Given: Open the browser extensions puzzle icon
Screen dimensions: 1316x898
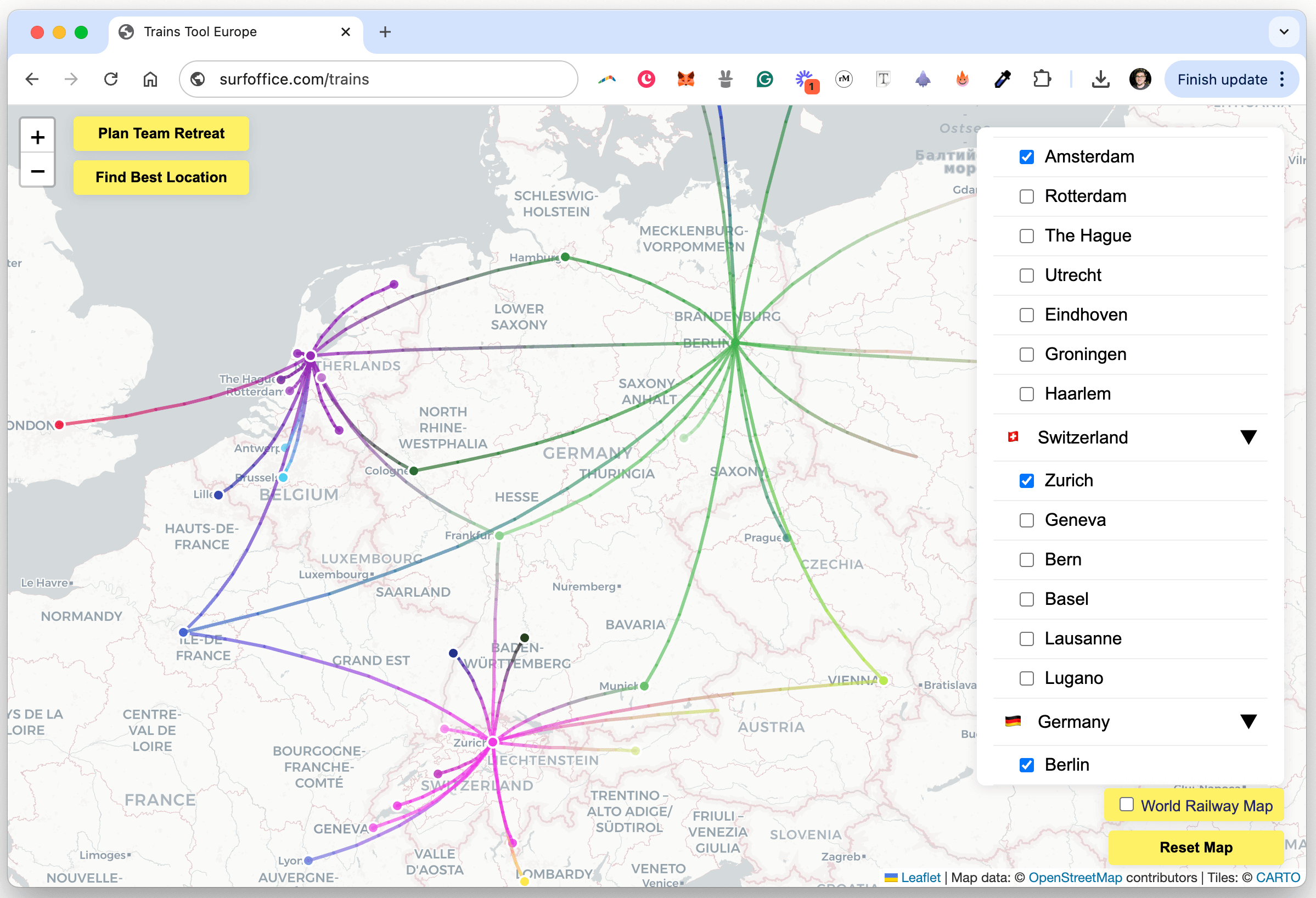Looking at the screenshot, I should [1042, 79].
